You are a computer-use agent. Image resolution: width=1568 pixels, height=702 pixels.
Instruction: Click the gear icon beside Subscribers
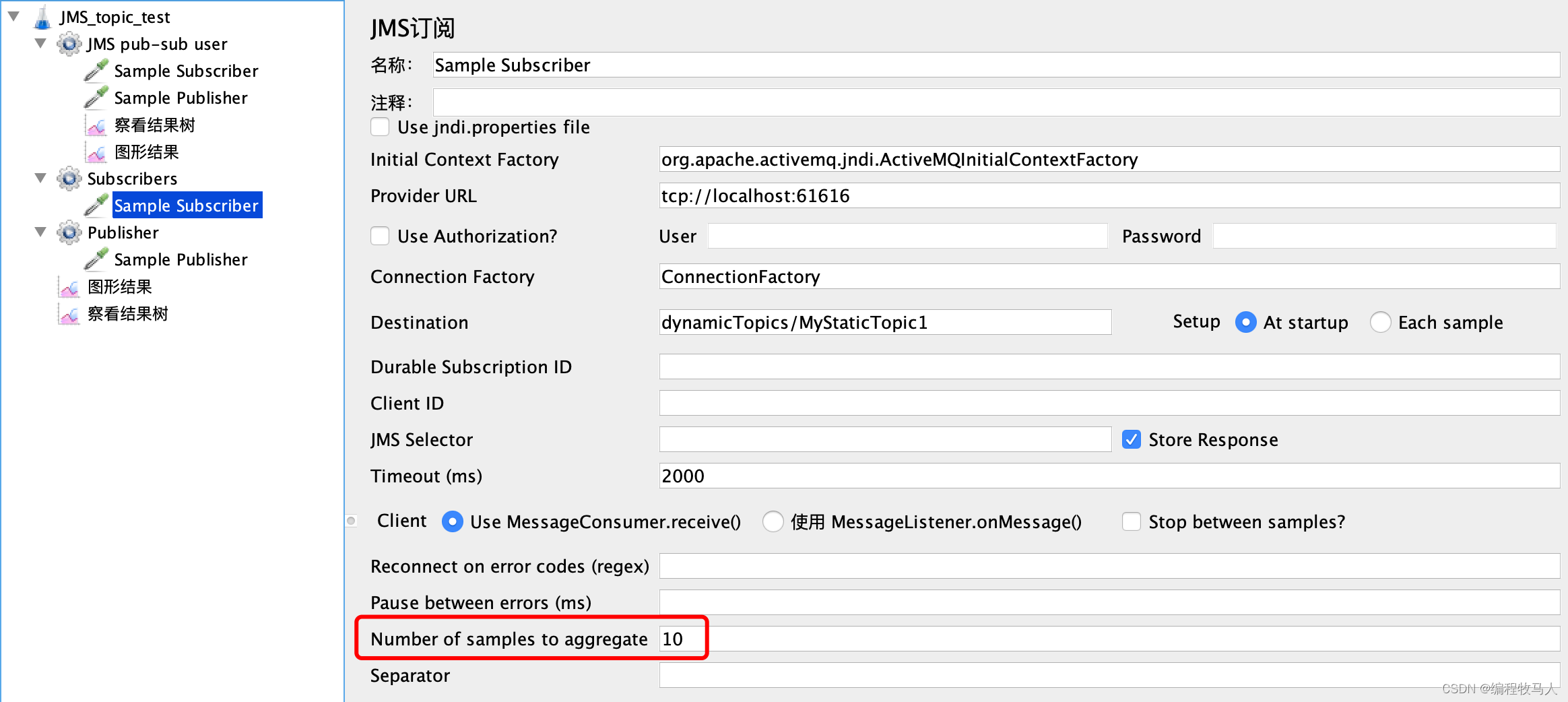coord(69,179)
